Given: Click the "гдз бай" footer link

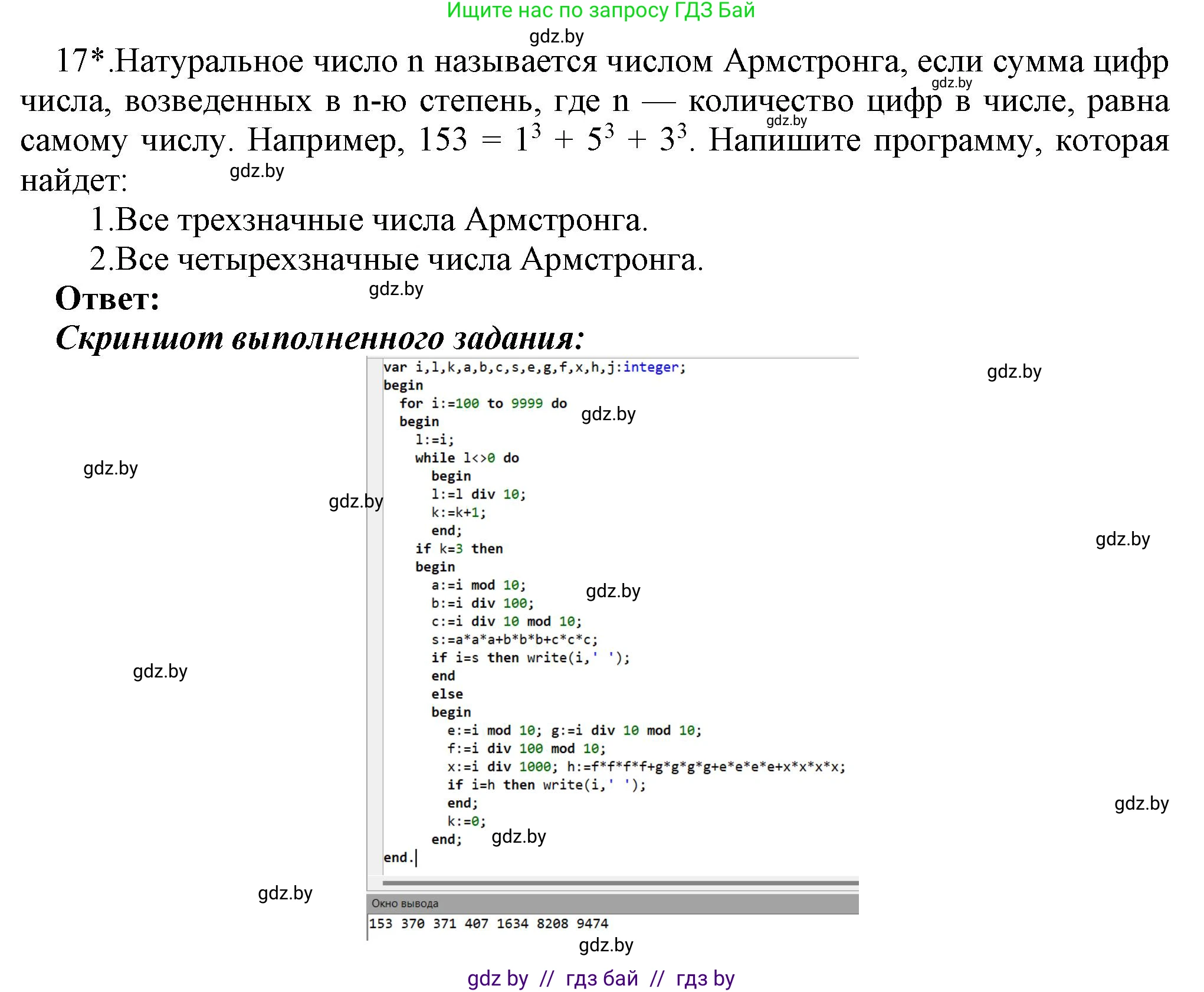Looking at the screenshot, I should (x=601, y=978).
